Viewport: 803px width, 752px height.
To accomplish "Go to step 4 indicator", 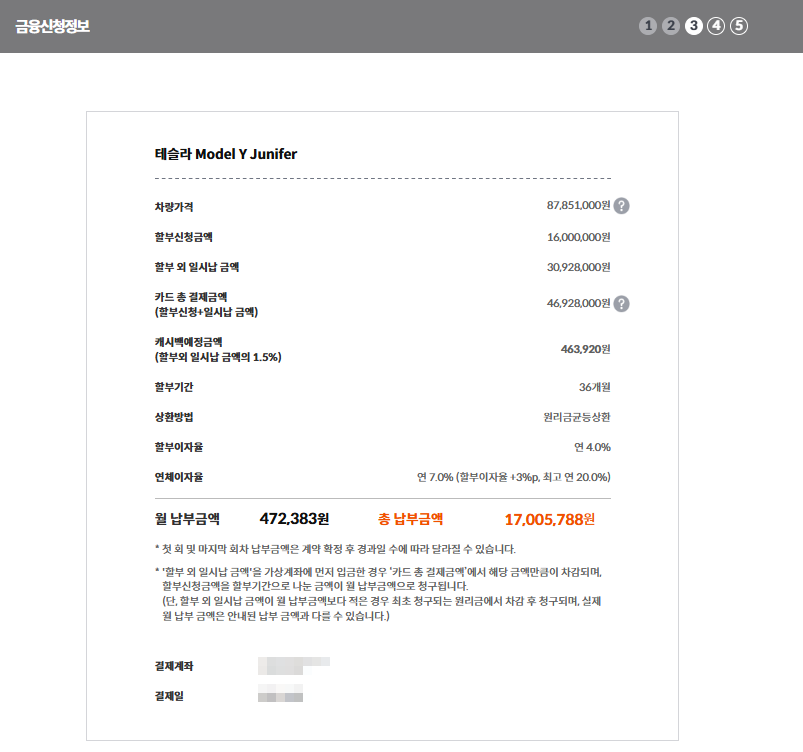I will [x=716, y=26].
